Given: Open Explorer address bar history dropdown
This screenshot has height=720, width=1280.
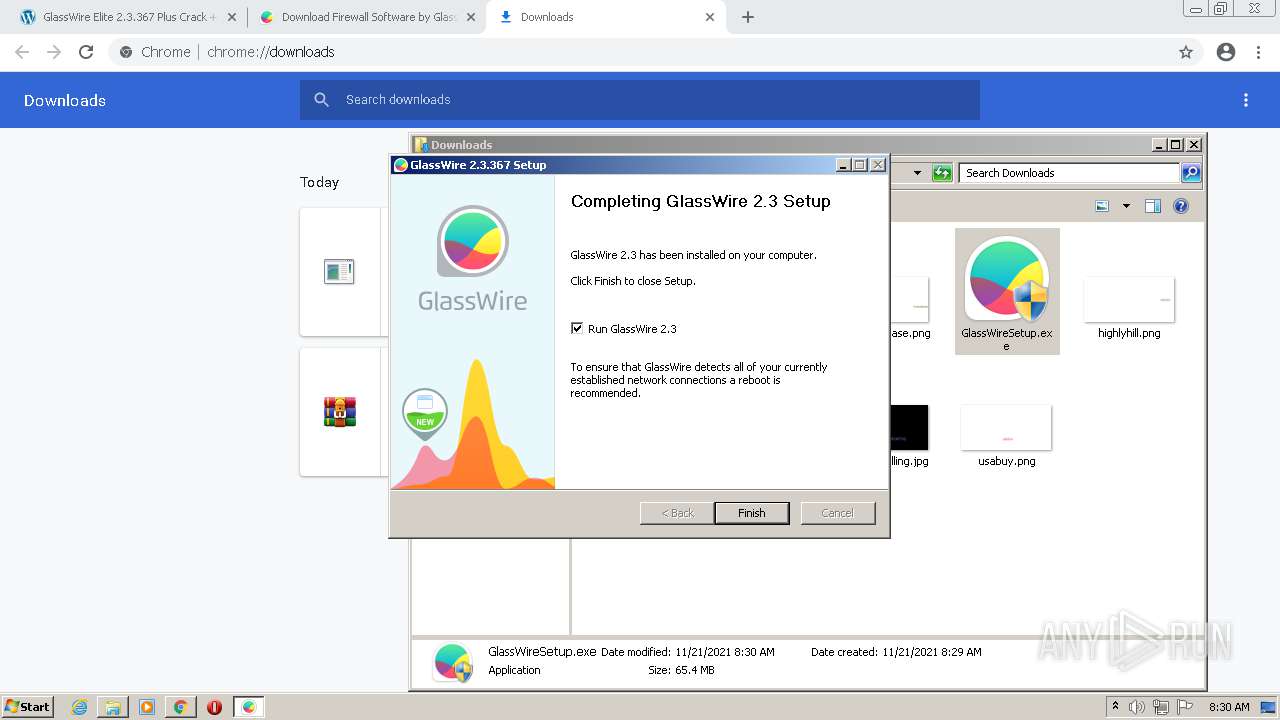Looking at the screenshot, I should click(x=917, y=173).
